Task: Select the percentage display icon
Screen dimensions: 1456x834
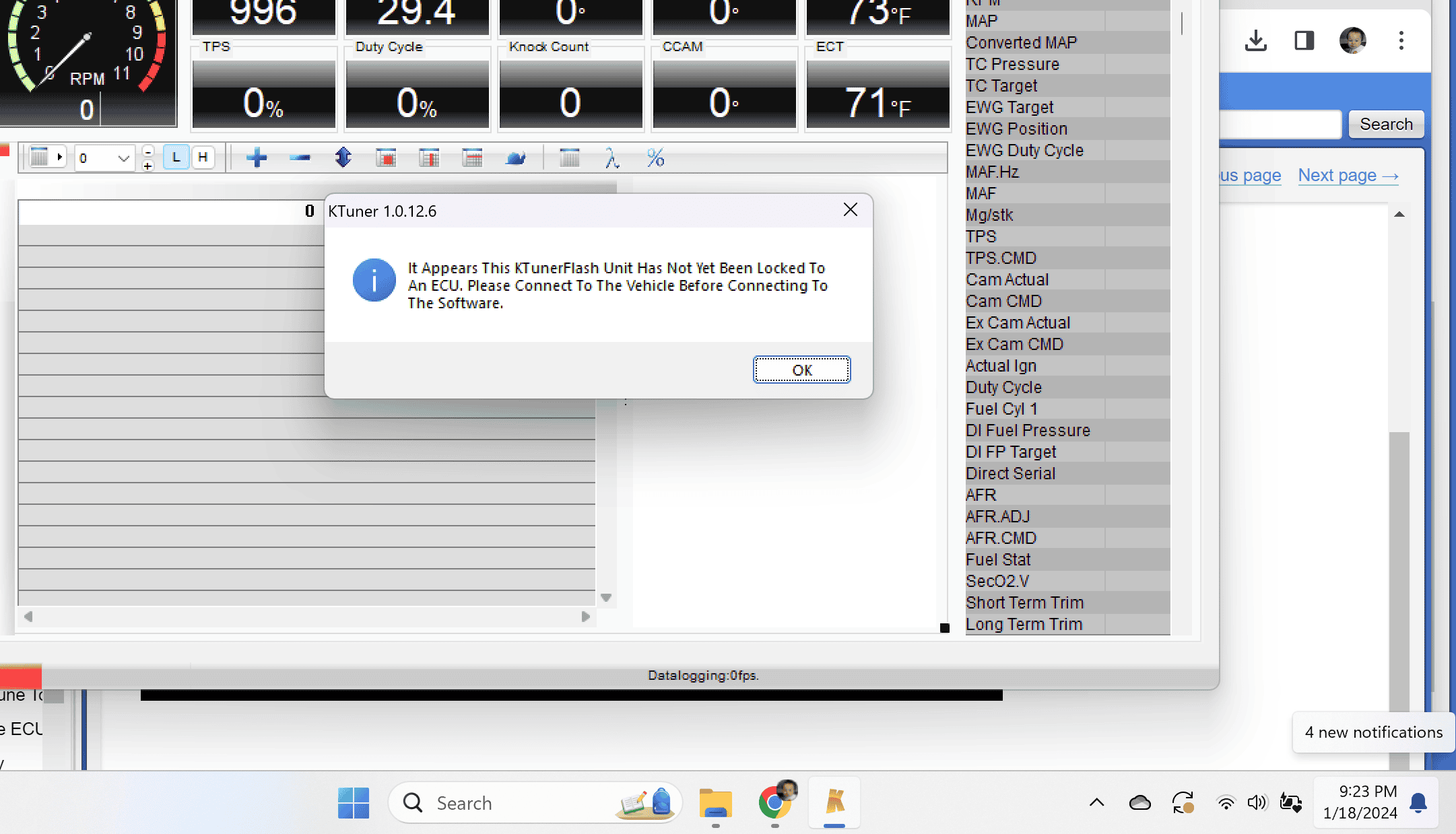Action: pyautogui.click(x=656, y=157)
